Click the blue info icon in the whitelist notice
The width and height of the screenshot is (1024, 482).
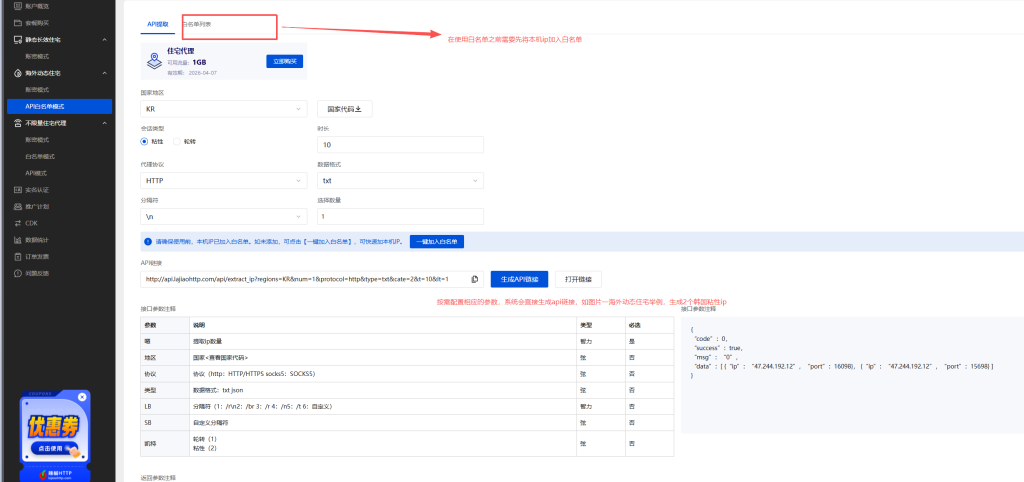[148, 242]
